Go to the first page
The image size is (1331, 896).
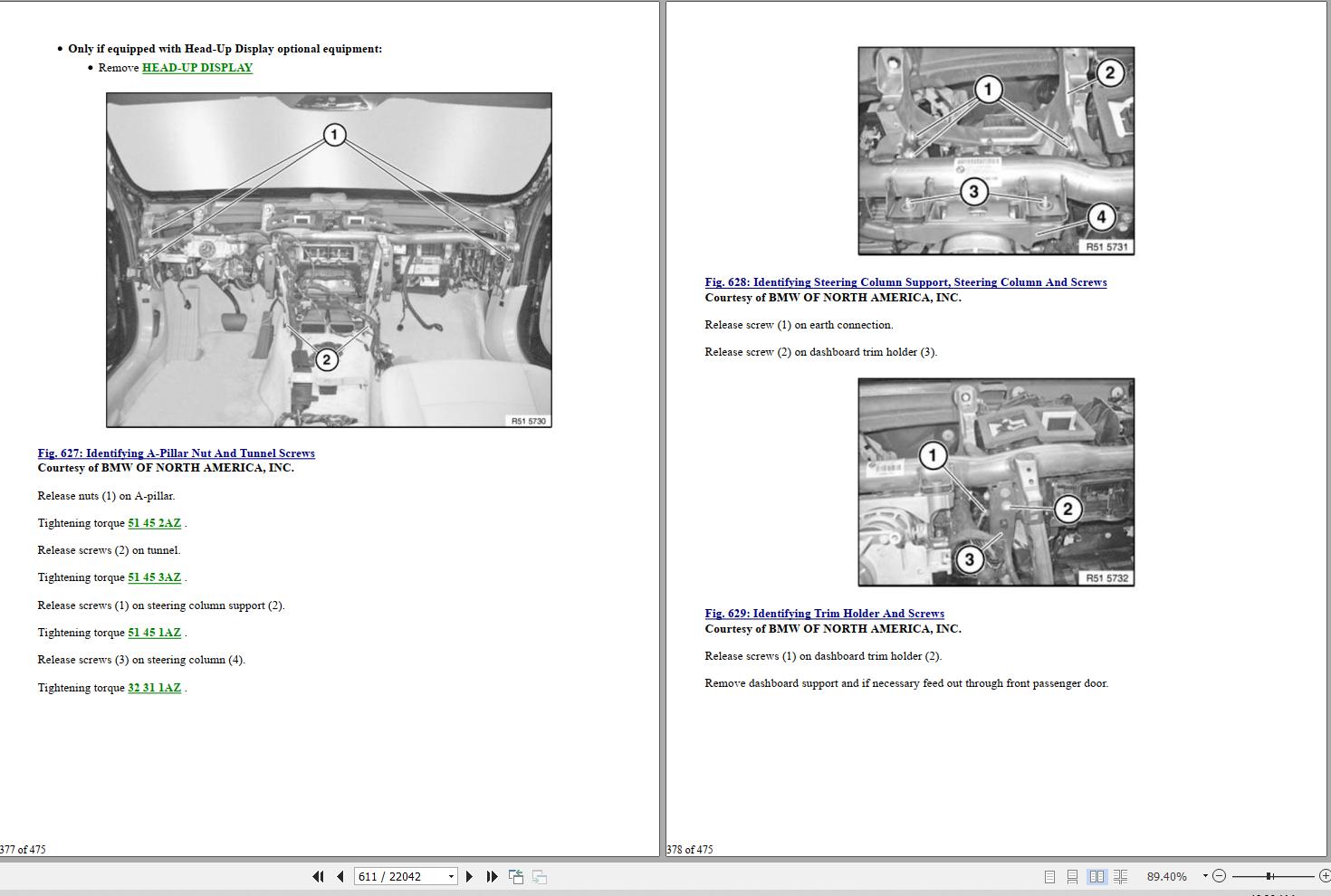(318, 876)
